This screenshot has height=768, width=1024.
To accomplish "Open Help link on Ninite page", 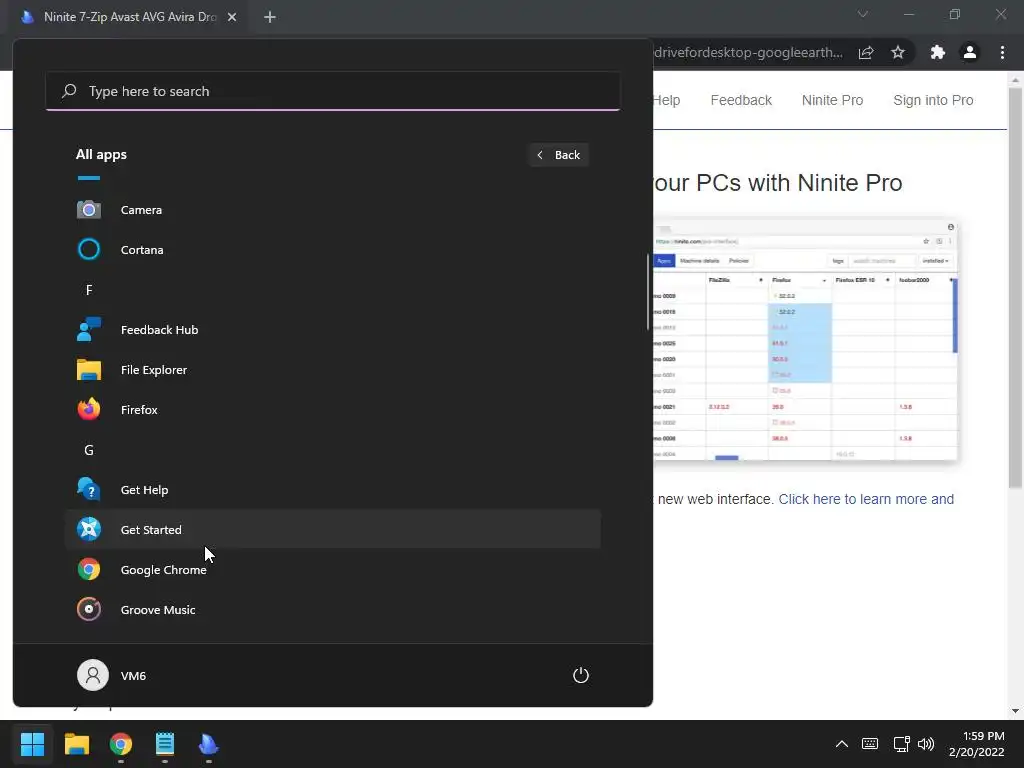I will (x=667, y=100).
